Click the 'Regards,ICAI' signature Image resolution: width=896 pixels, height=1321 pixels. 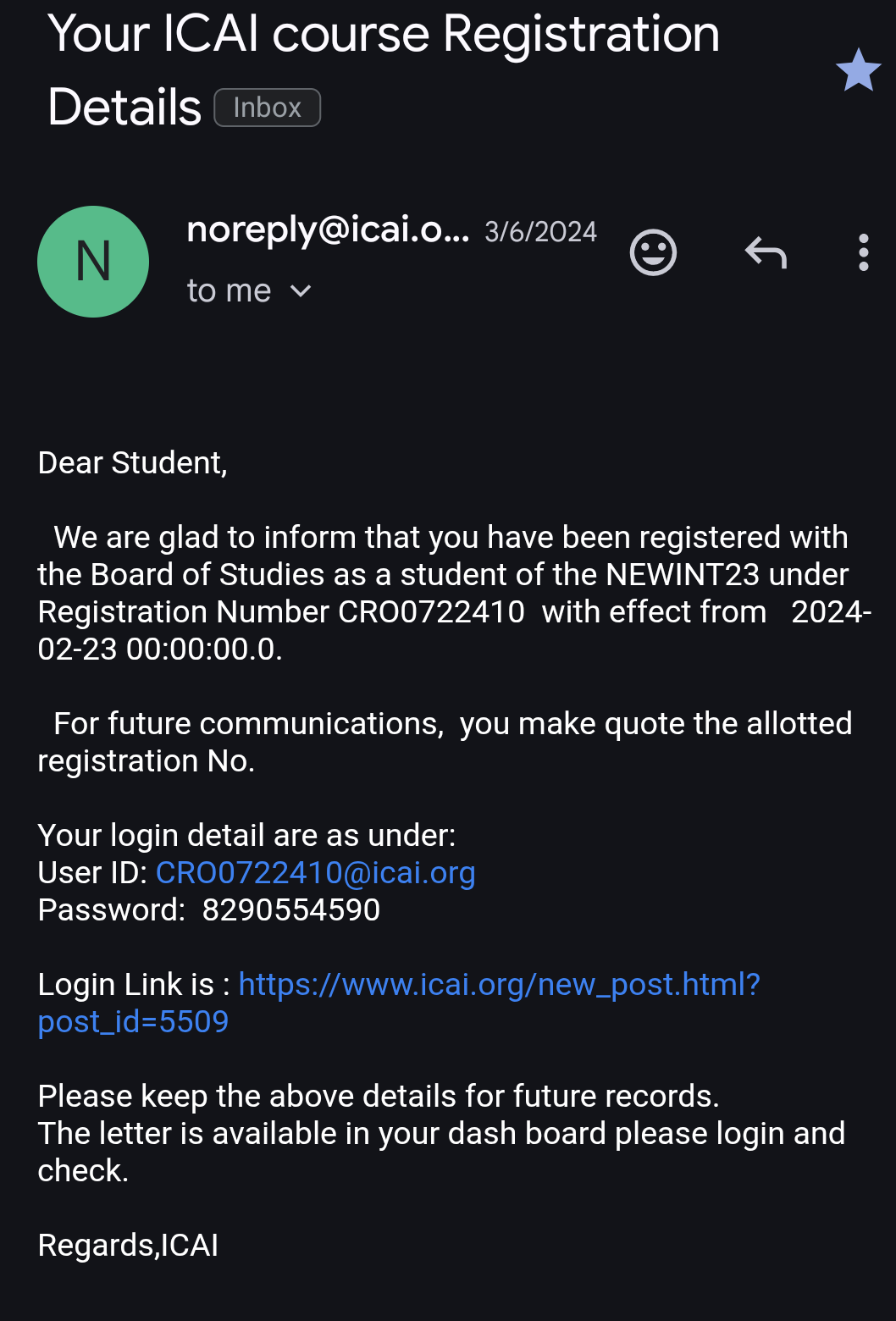128,1246
